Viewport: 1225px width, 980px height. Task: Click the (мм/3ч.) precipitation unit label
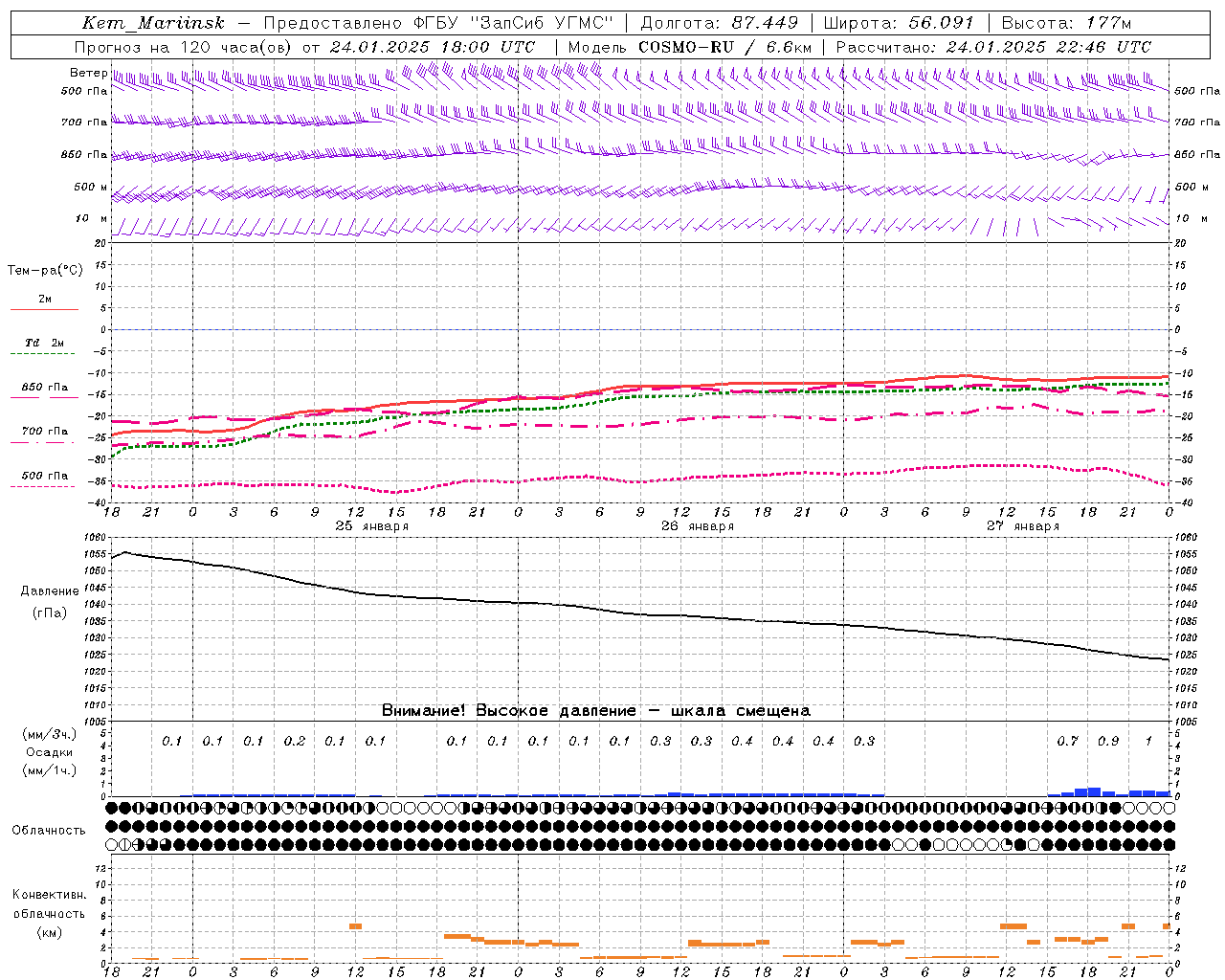click(49, 734)
